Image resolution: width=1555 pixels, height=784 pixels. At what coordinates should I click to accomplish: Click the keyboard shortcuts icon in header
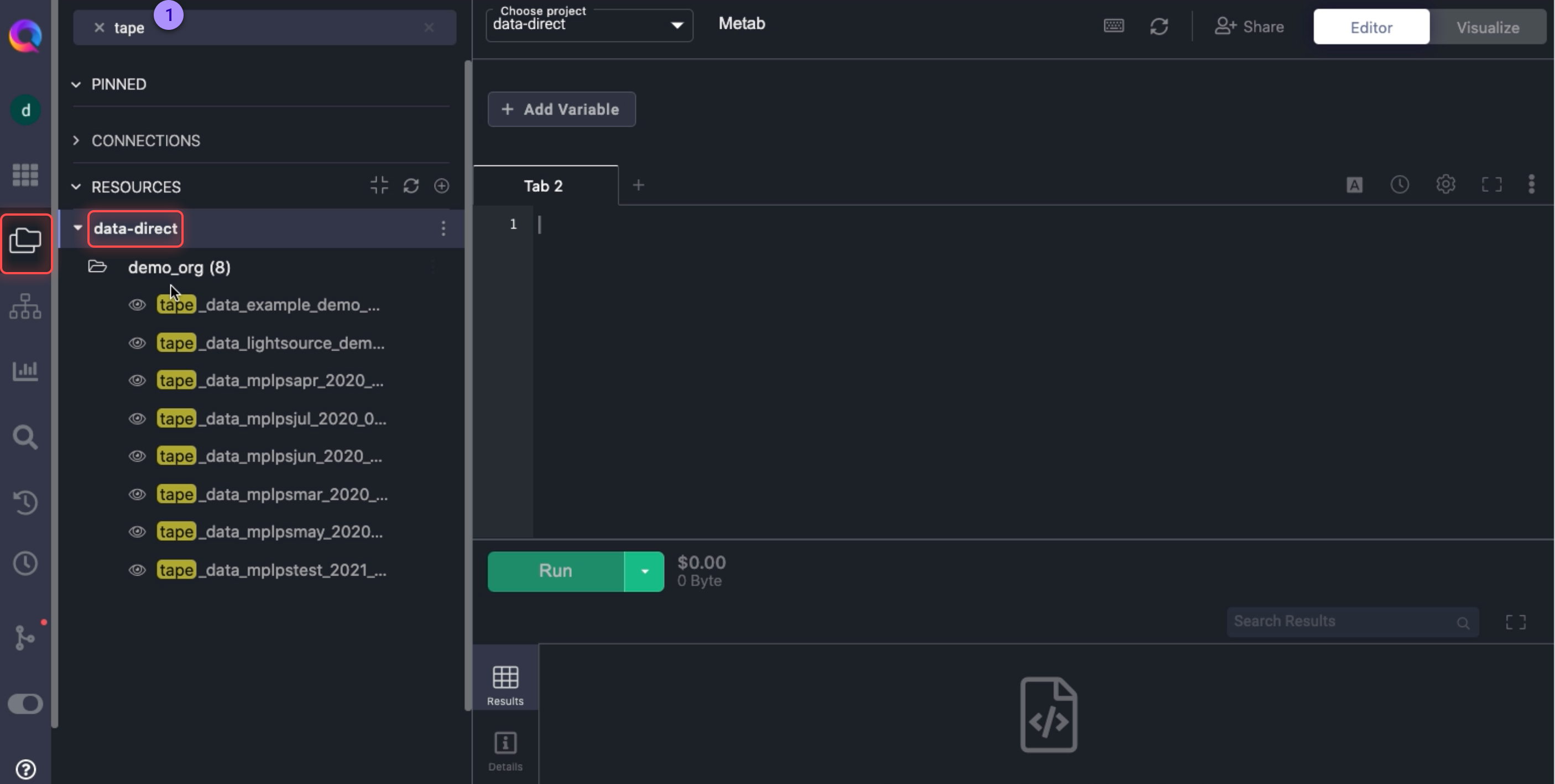1114,26
